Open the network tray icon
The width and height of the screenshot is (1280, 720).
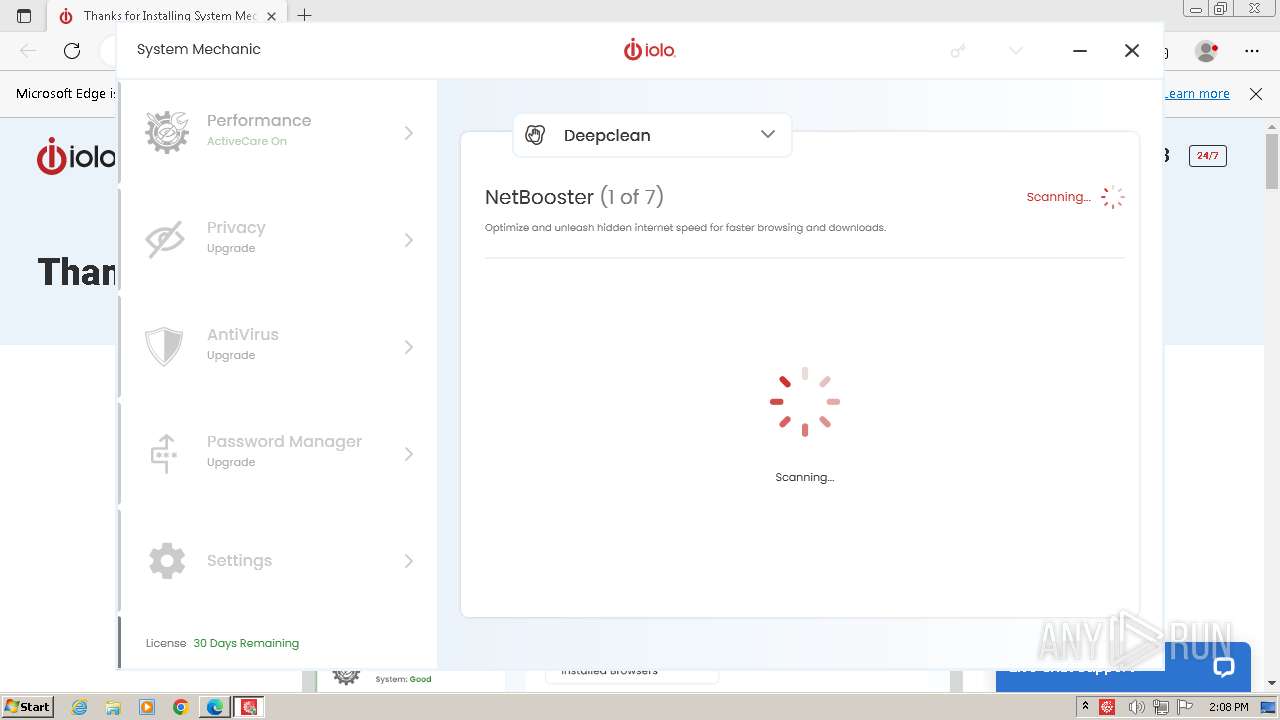[1161, 707]
